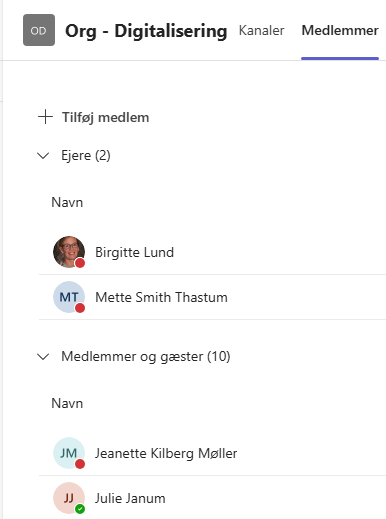Switch to the Kanaler tab
This screenshot has width=386, height=519.
coord(262,30)
